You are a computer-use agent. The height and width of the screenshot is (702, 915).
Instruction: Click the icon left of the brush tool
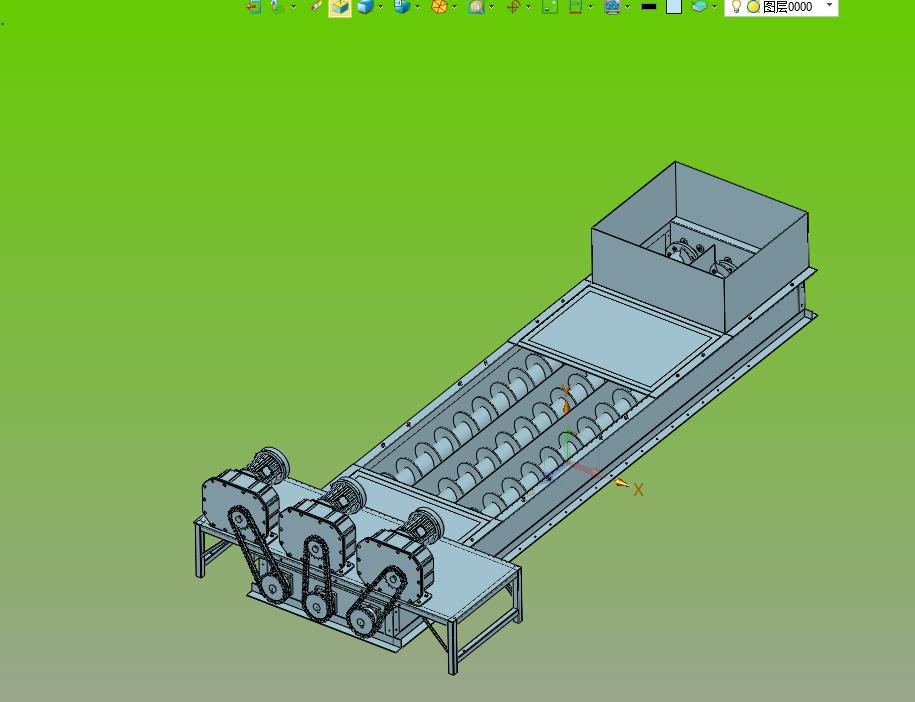pos(276,6)
